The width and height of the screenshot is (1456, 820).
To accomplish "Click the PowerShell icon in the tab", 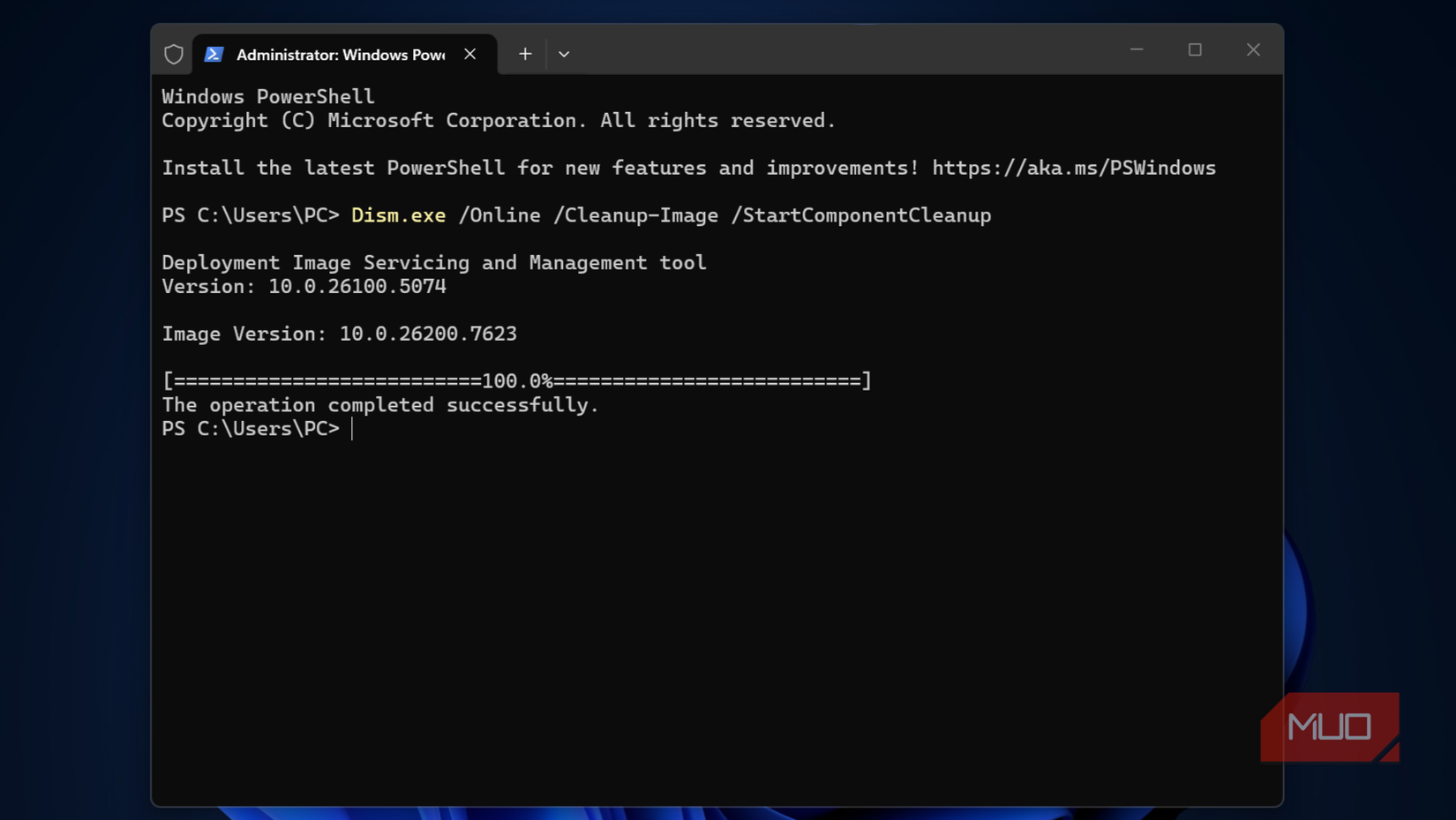I will (x=214, y=55).
